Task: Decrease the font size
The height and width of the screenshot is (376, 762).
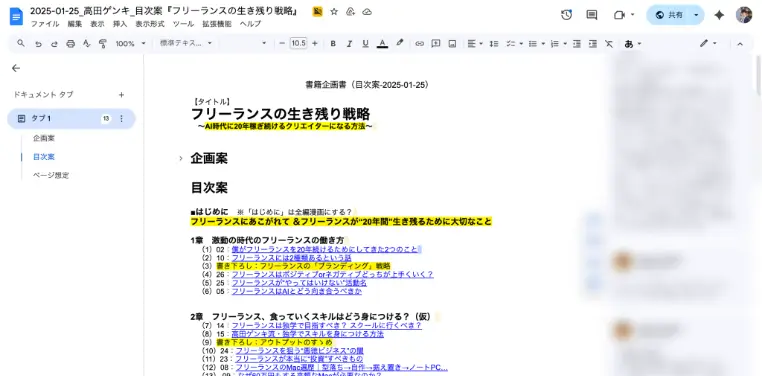Action: pyautogui.click(x=282, y=44)
